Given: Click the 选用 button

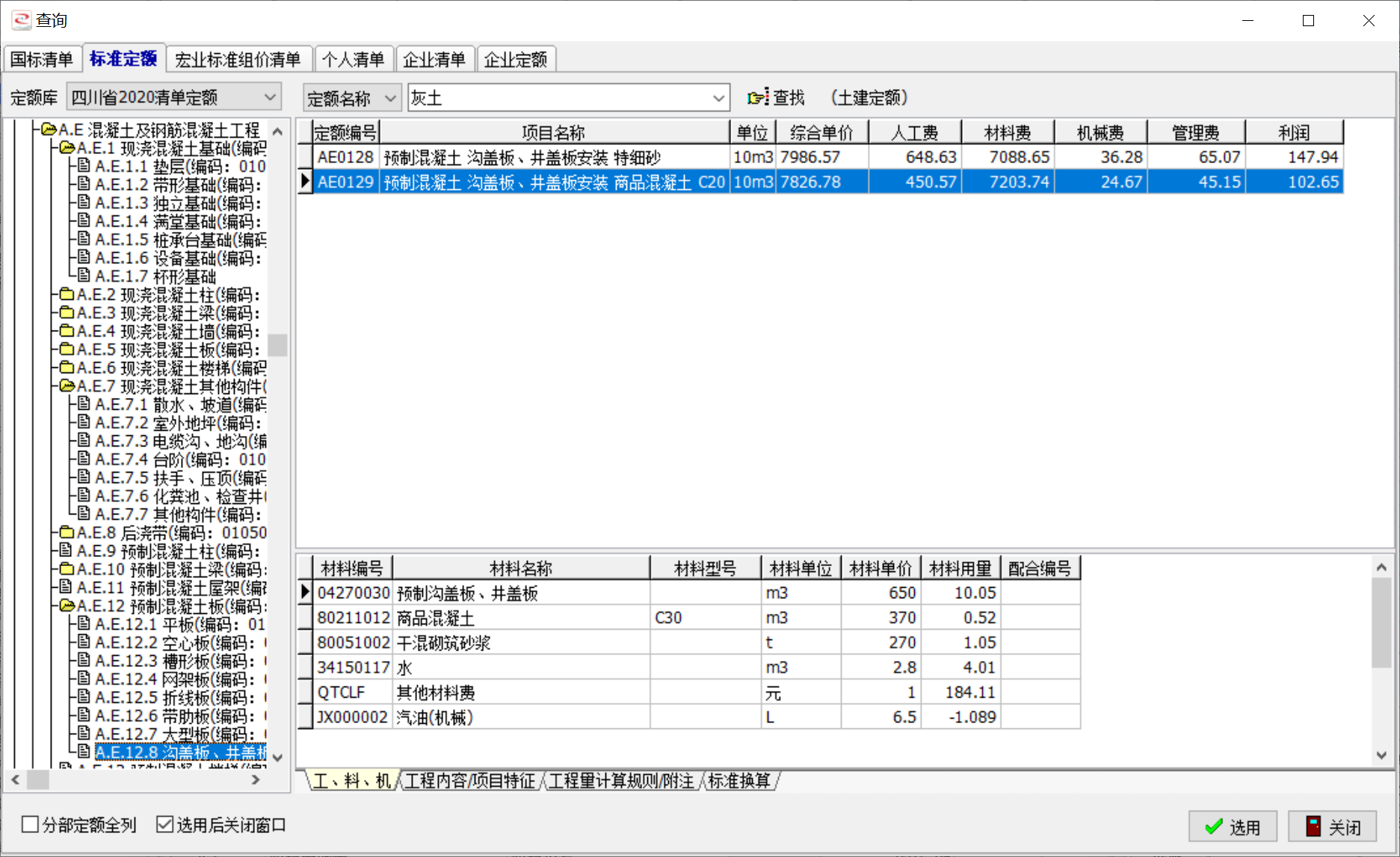Looking at the screenshot, I should (1233, 826).
